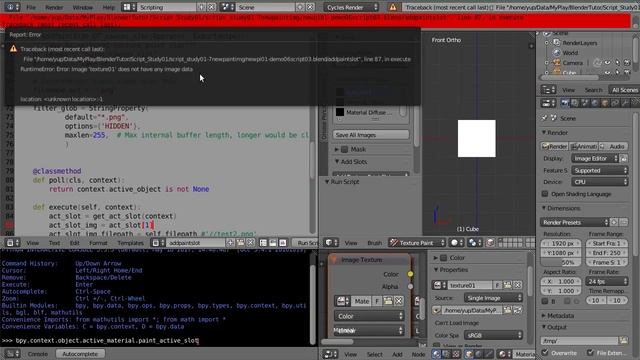Select Render Layers properties tab icon

click(x=575, y=103)
